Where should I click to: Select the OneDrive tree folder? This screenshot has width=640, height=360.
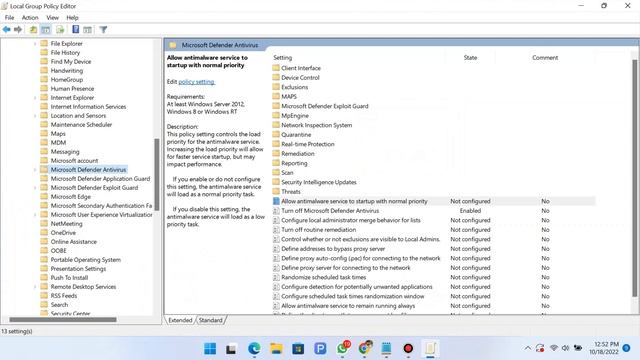click(63, 233)
